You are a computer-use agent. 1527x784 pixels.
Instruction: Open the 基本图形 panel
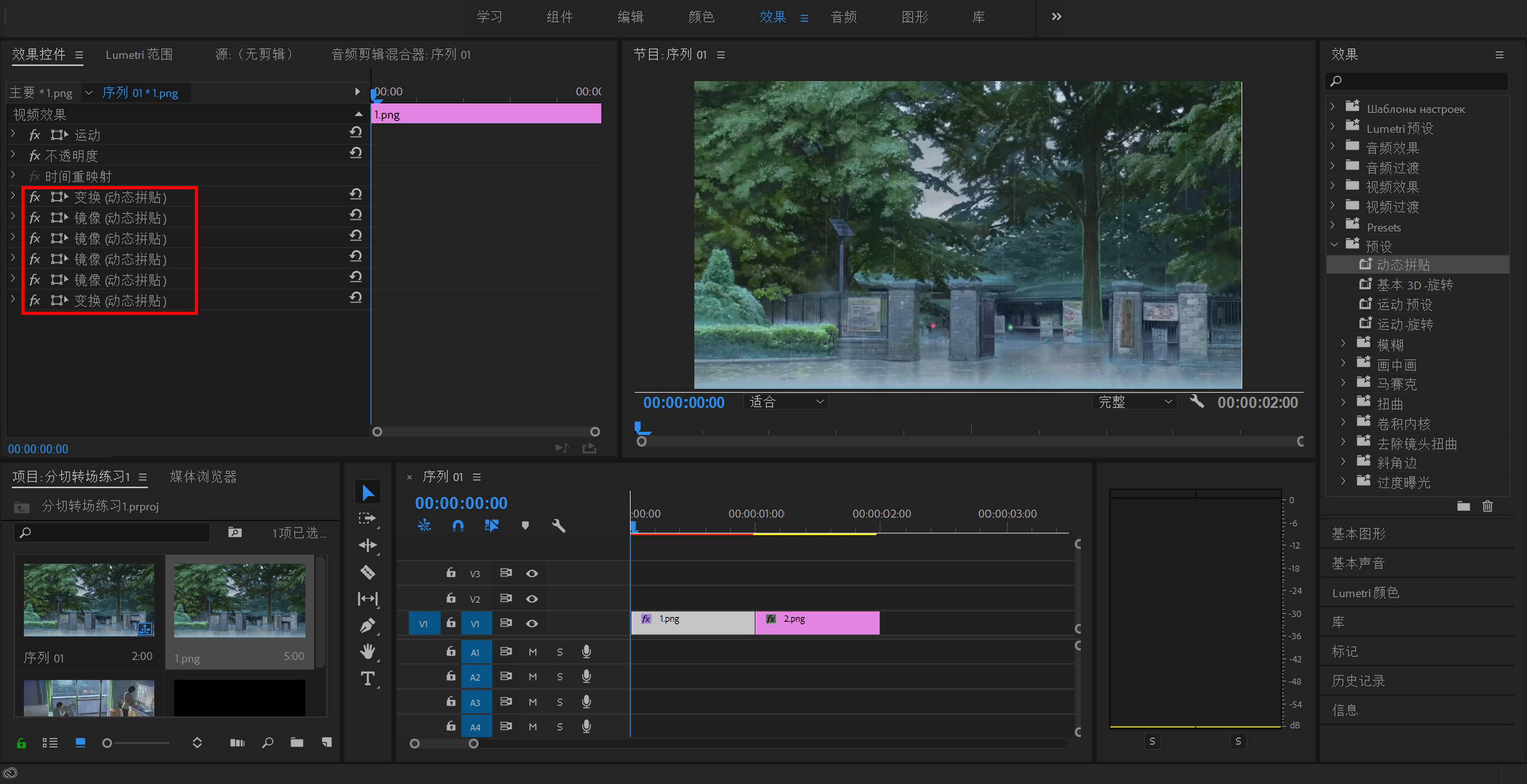pyautogui.click(x=1358, y=534)
